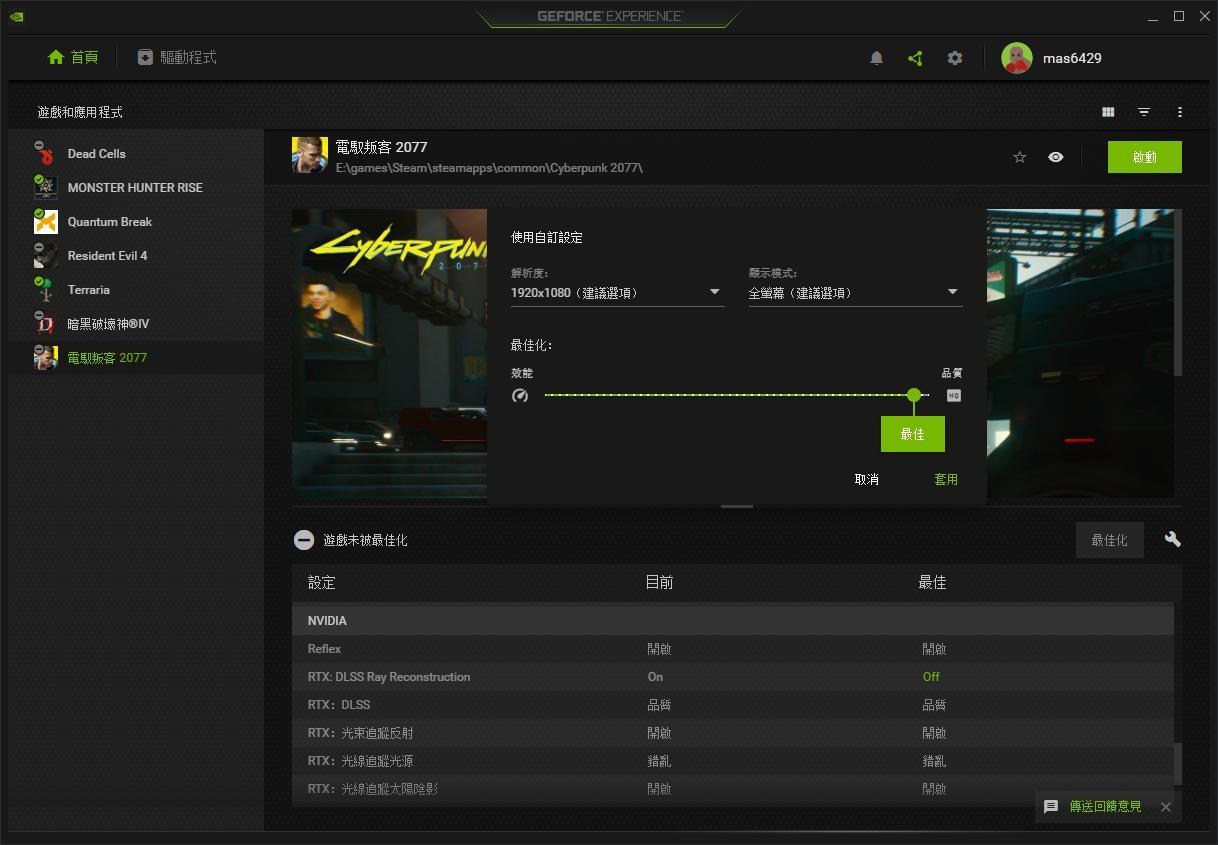Open GeForce Experience settings gear
Viewport: 1218px width, 845px height.
tap(954, 58)
